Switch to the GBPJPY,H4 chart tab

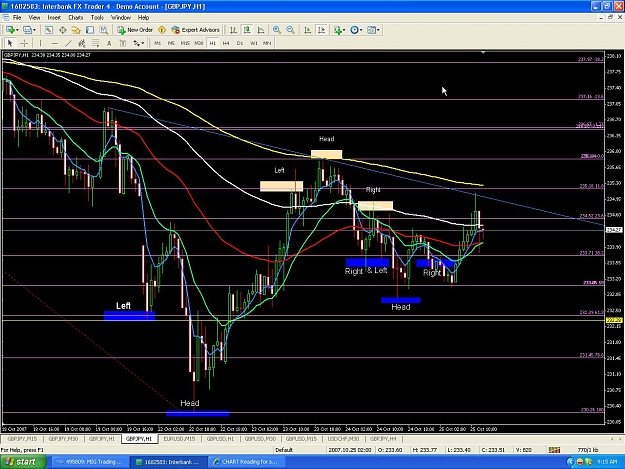pos(383,439)
